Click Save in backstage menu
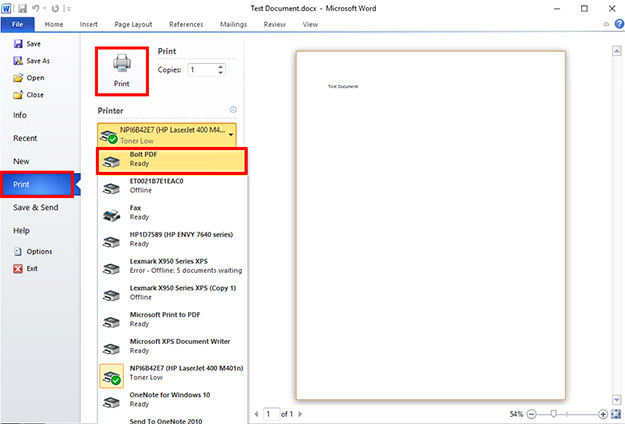The height and width of the screenshot is (424, 625). point(27,44)
